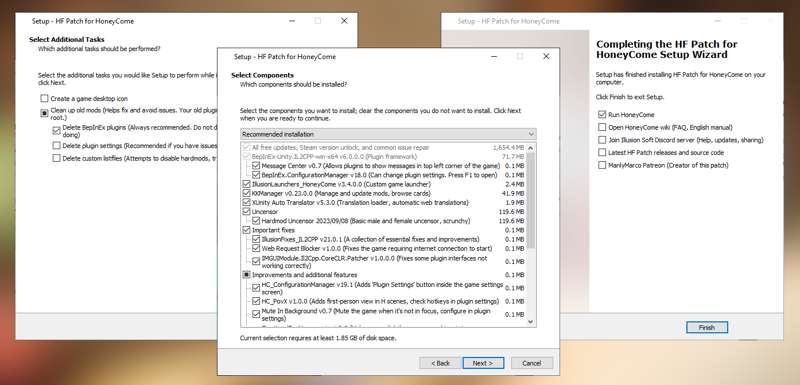Minimize the Select Components setup window
This screenshot has height=385, width=800.
click(494, 57)
